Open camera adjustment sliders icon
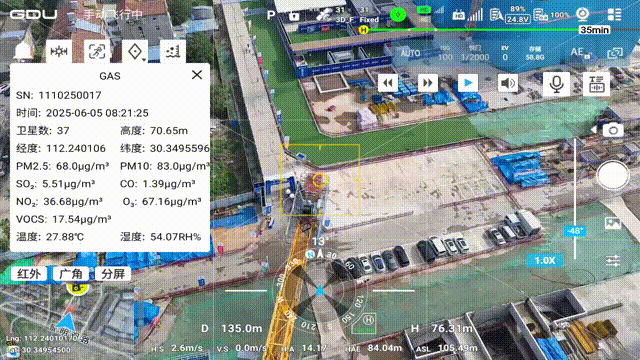 [613, 260]
